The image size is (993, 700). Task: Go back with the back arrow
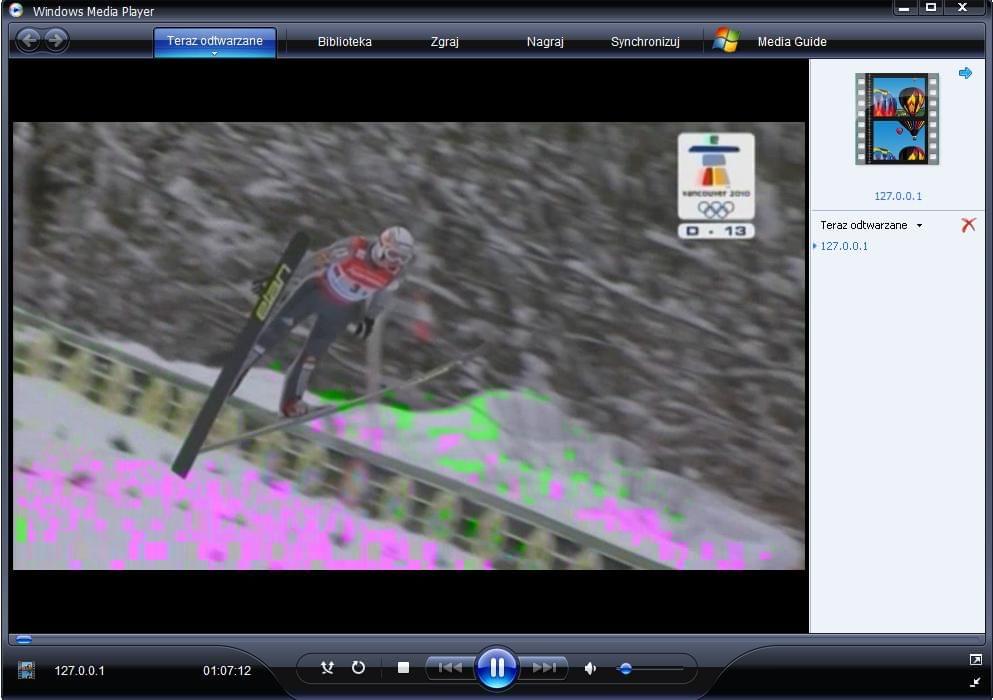(29, 40)
